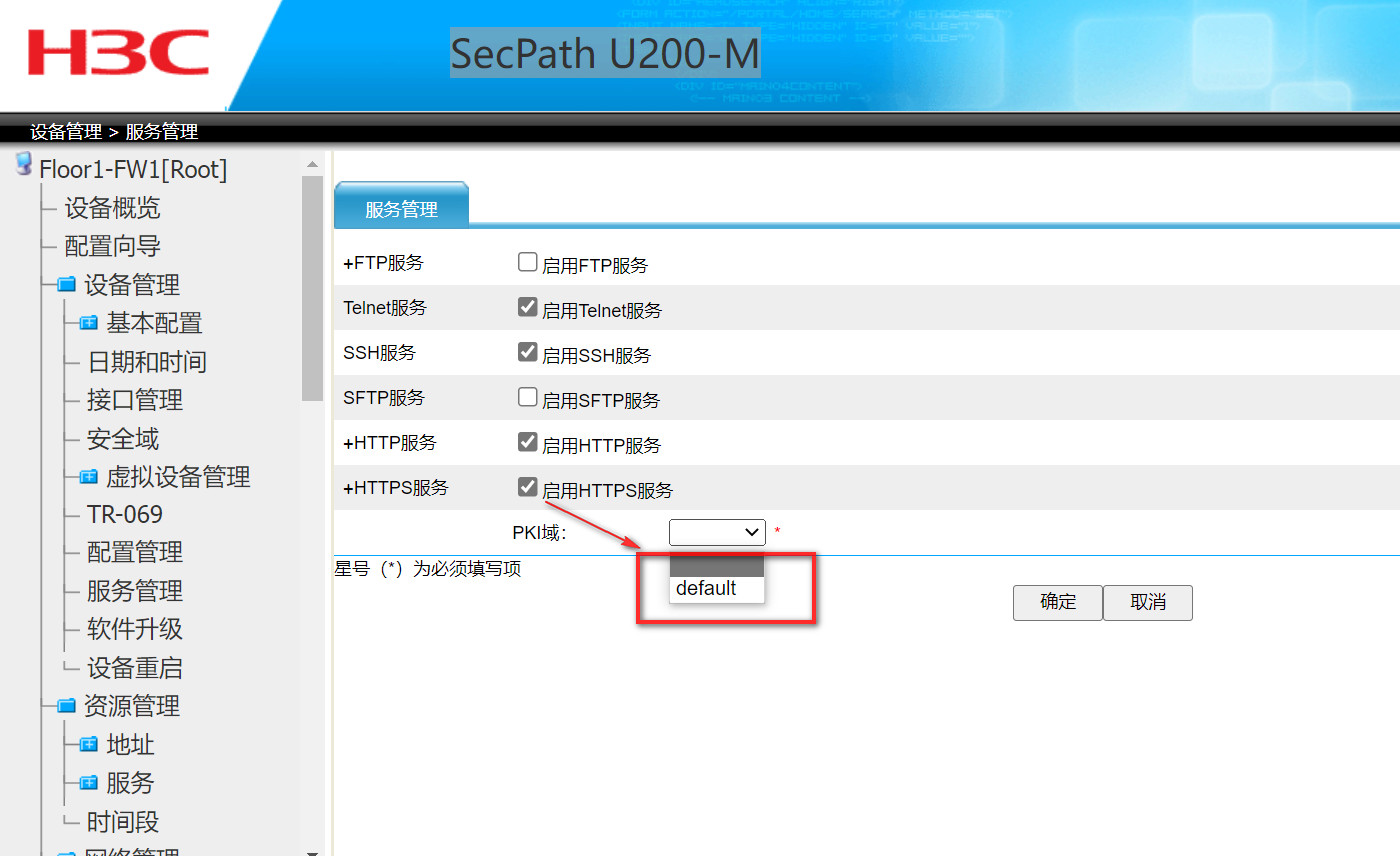Click the Telnet服务 row label
The height and width of the screenshot is (856, 1400).
(x=384, y=308)
